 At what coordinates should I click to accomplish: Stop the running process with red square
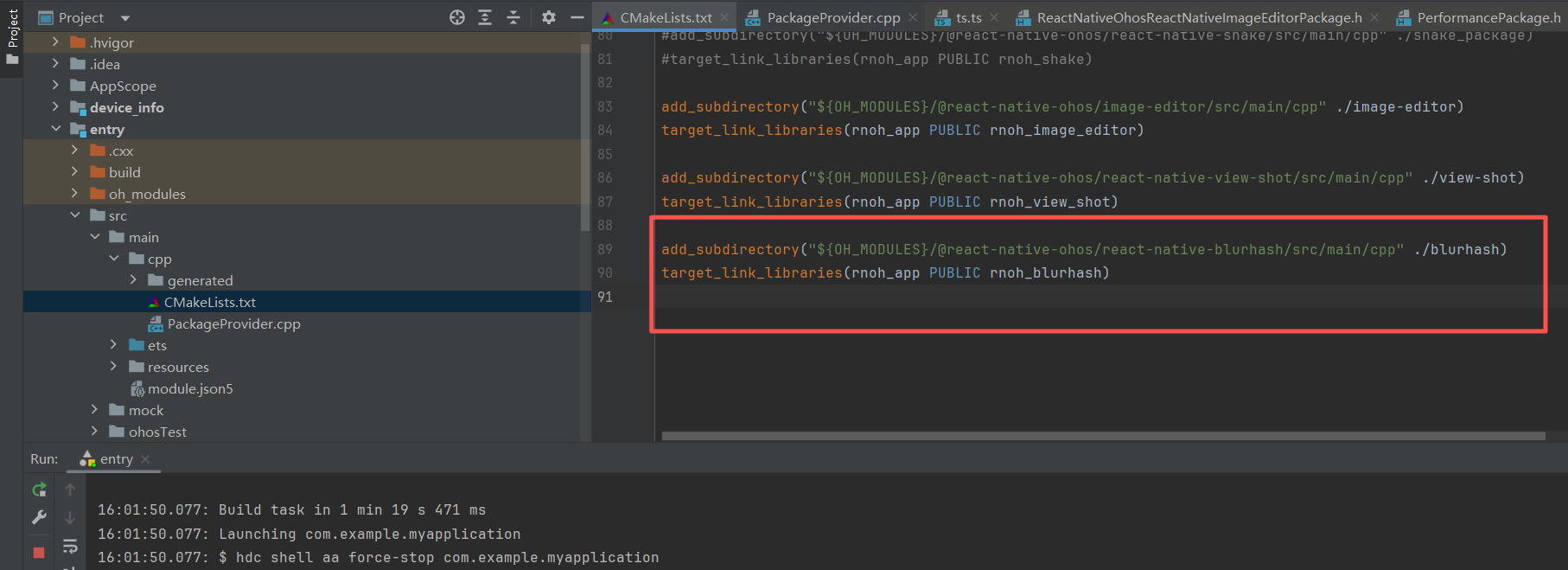click(39, 552)
